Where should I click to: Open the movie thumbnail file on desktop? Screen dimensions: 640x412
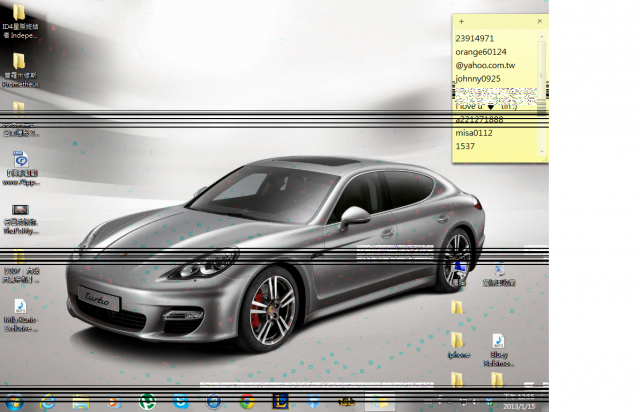(x=20, y=218)
